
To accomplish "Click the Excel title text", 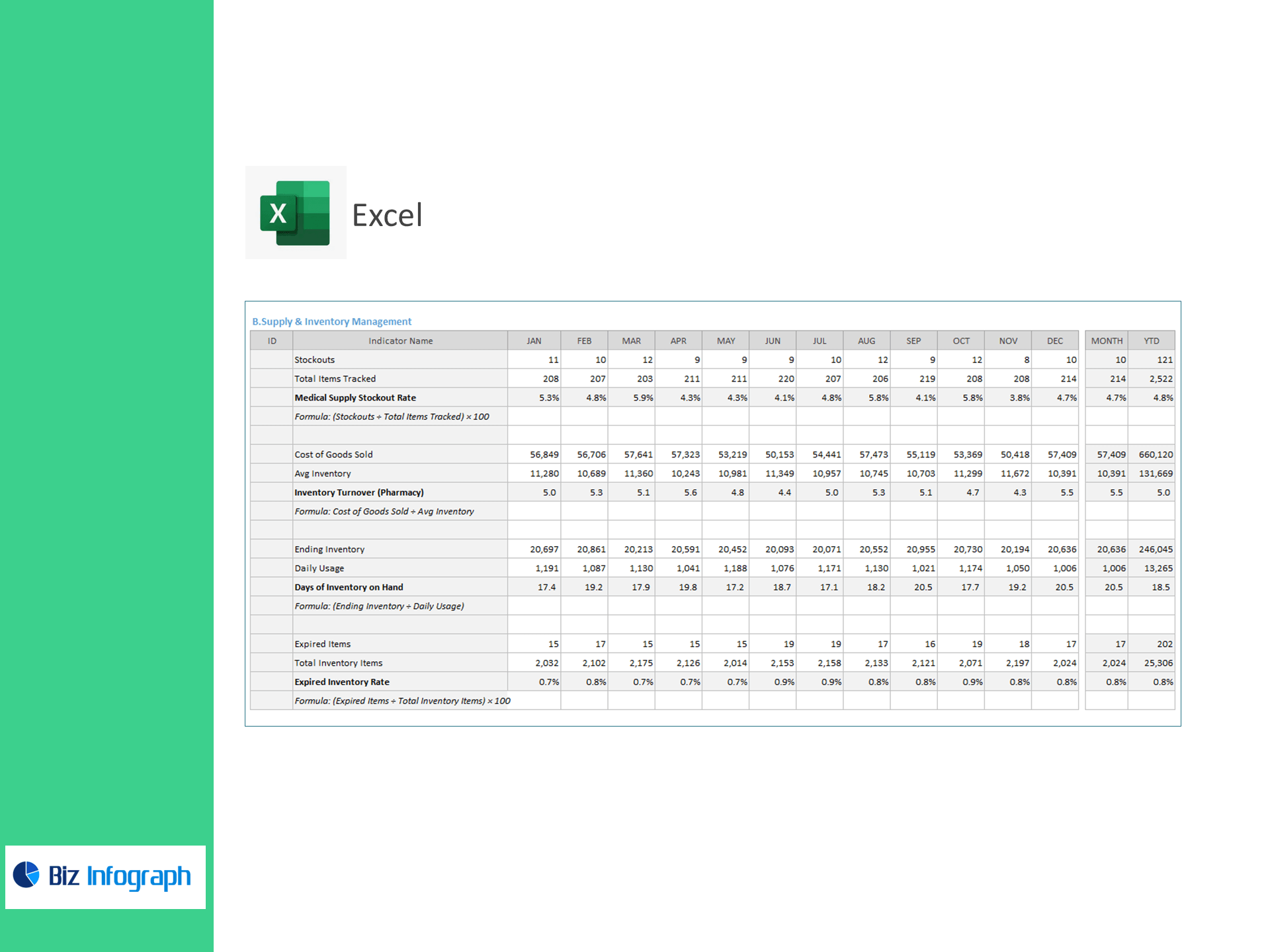I will pyautogui.click(x=387, y=216).
